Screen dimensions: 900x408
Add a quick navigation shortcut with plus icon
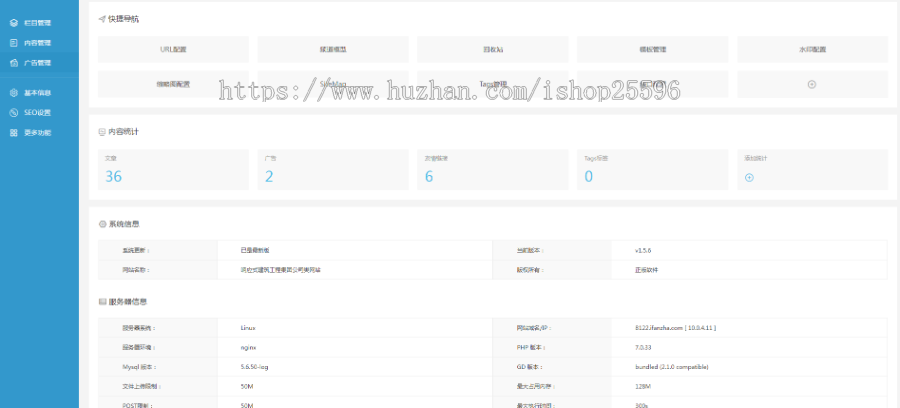point(812,84)
